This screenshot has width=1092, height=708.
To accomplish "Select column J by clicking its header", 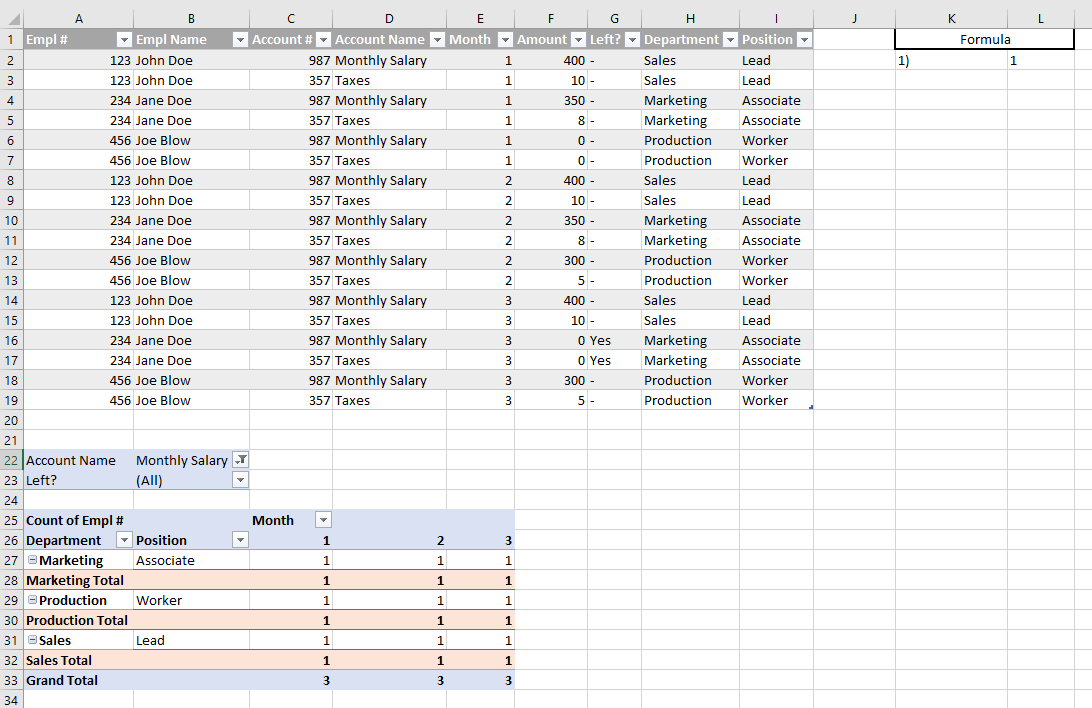I will click(x=854, y=18).
